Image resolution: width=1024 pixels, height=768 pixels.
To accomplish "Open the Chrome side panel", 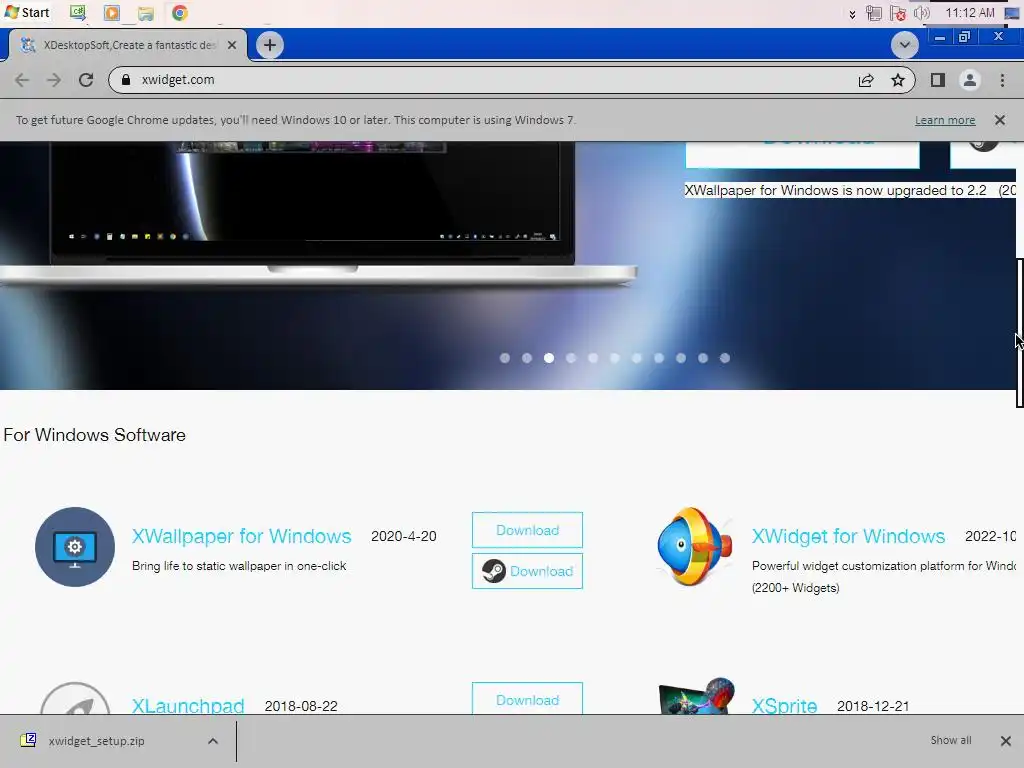I will click(938, 80).
